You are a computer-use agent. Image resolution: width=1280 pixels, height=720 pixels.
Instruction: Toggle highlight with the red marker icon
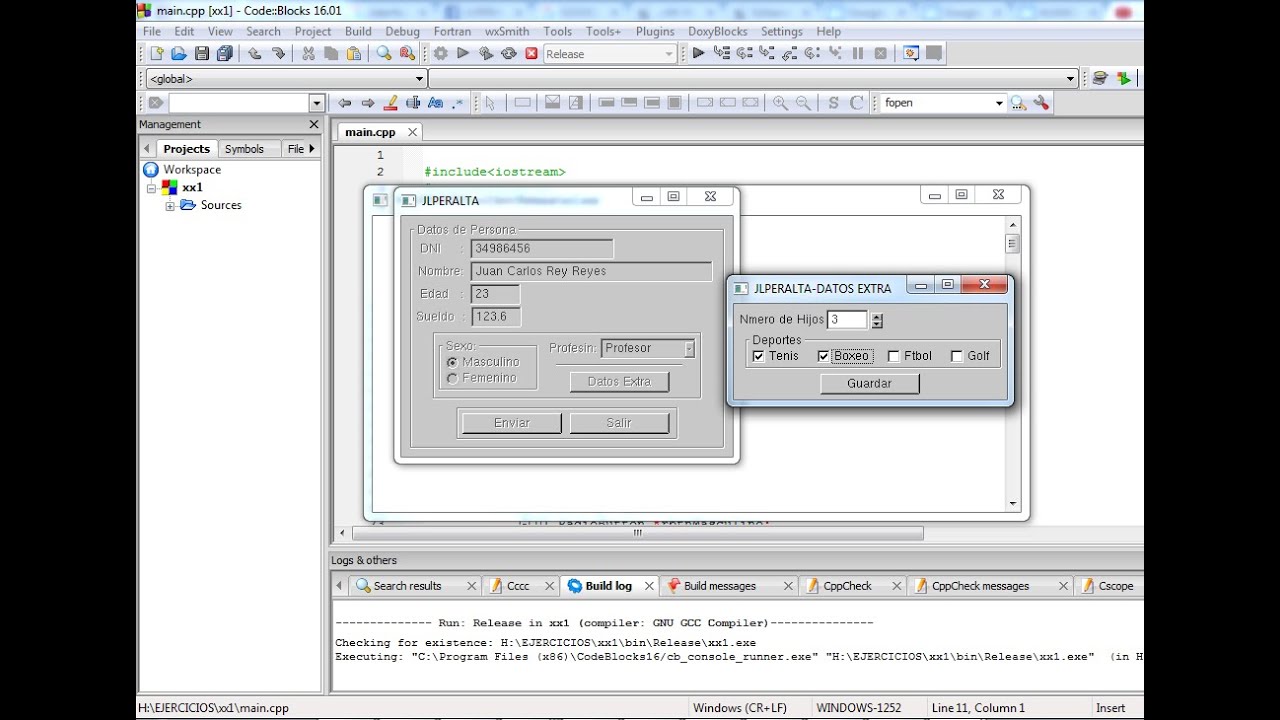pyautogui.click(x=391, y=103)
